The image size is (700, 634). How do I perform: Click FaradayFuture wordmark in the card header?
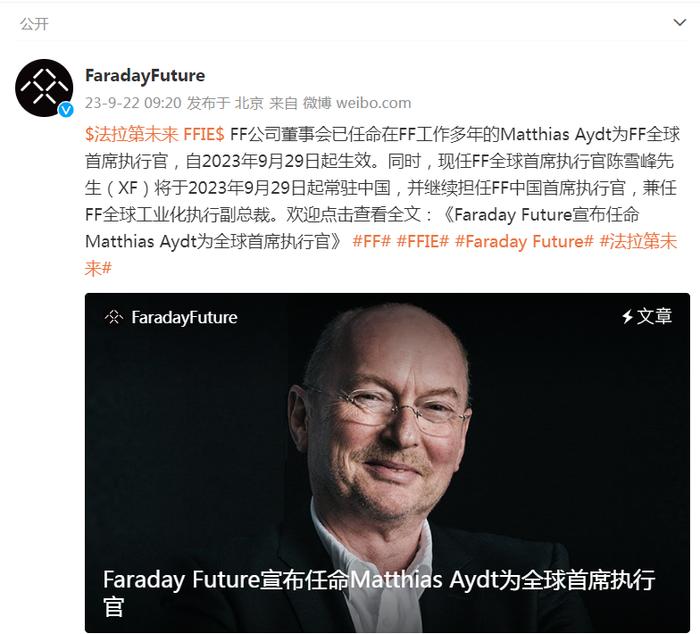click(x=184, y=317)
